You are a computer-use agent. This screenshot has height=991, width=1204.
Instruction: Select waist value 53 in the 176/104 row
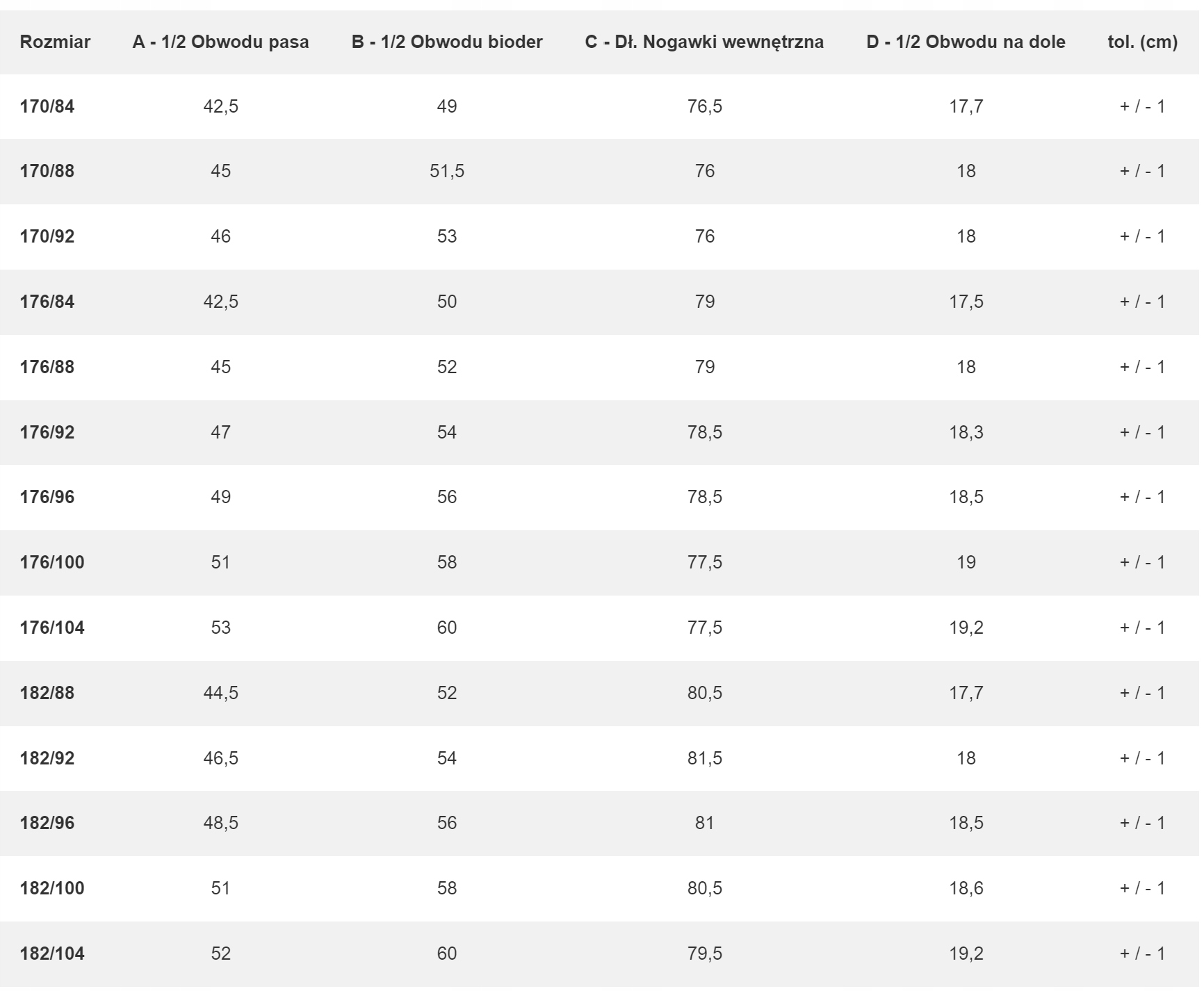click(220, 628)
